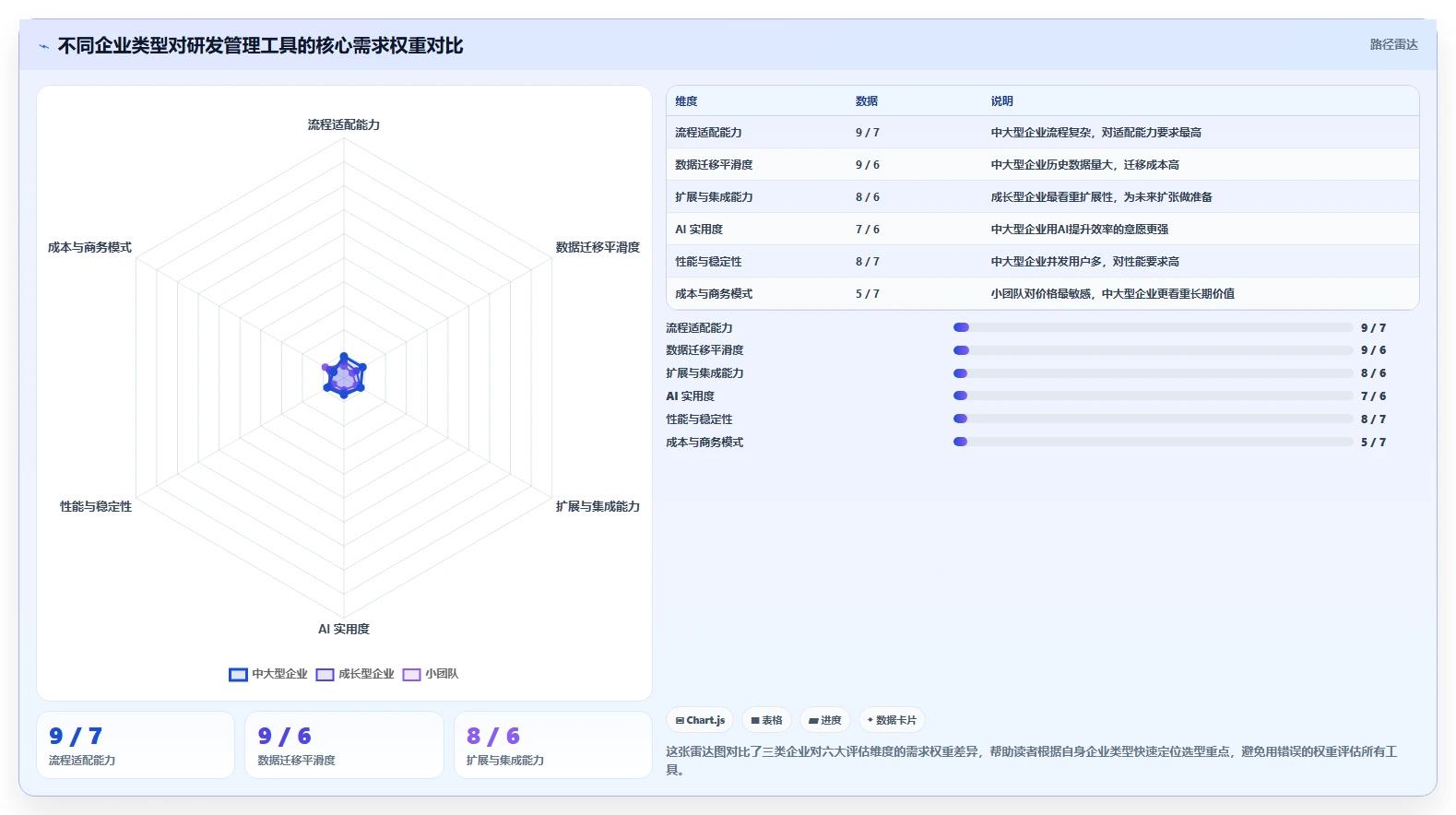Select the 性能与稳定性 table row cell
This screenshot has width=1456, height=815.
(x=708, y=262)
